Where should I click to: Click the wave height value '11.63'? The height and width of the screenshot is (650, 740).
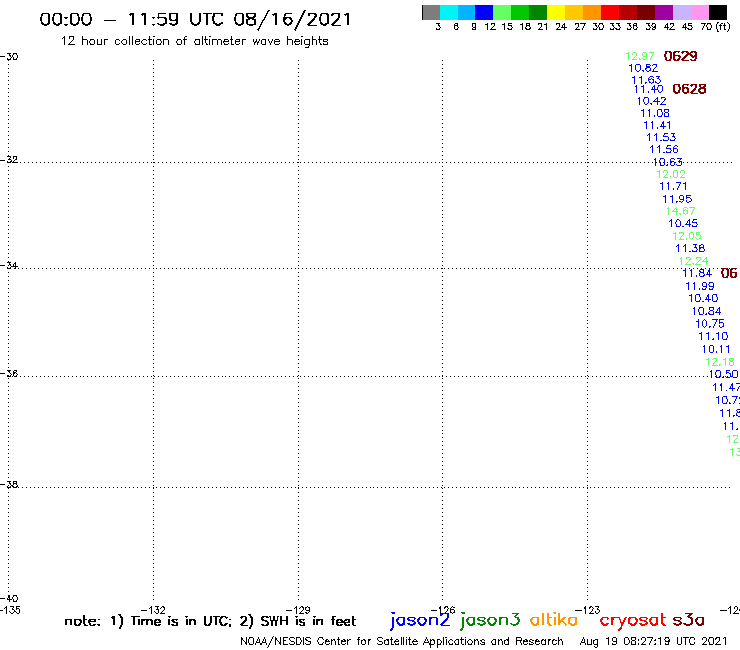(646, 80)
